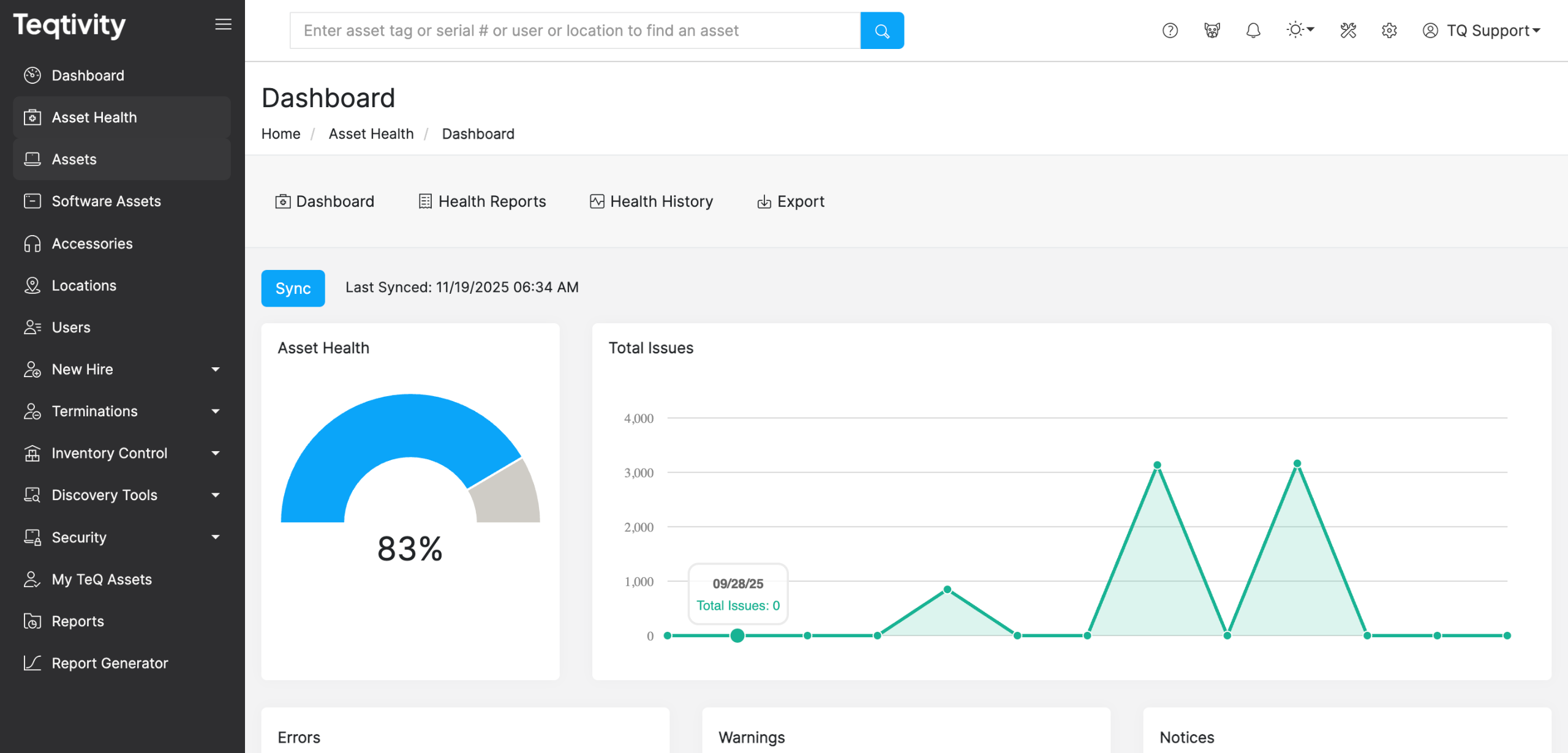Click the Teqtivity logo
Viewport: 1568px width, 753px height.
pyautogui.click(x=70, y=26)
